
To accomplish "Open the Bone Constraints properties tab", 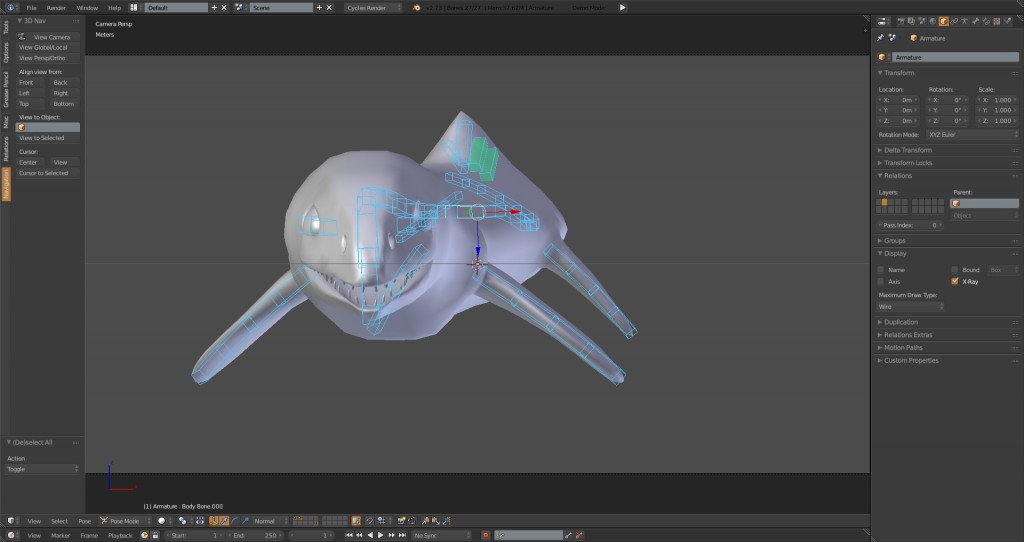I will click(987, 21).
